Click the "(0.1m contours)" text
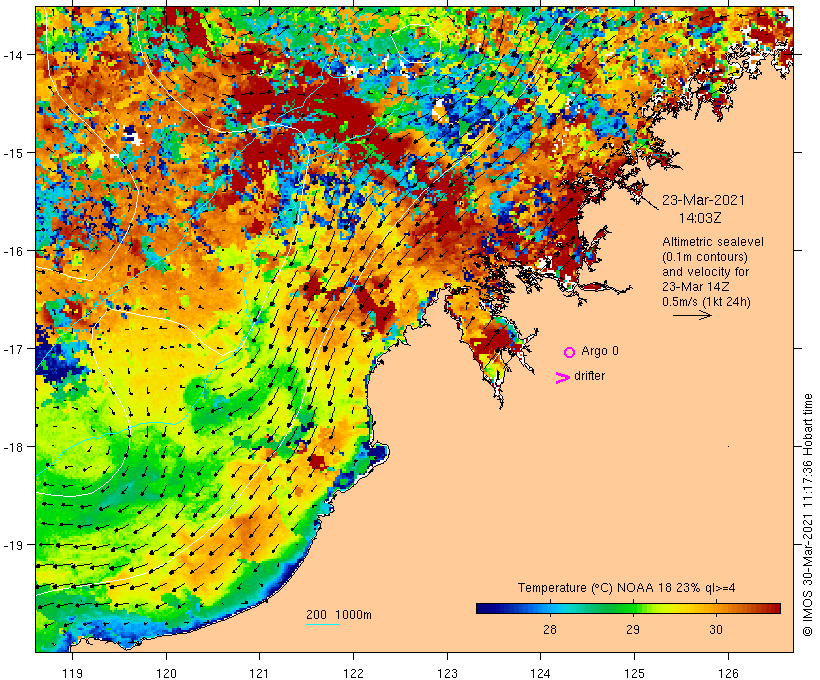Screen dimensions: 820x680 click(x=705, y=257)
